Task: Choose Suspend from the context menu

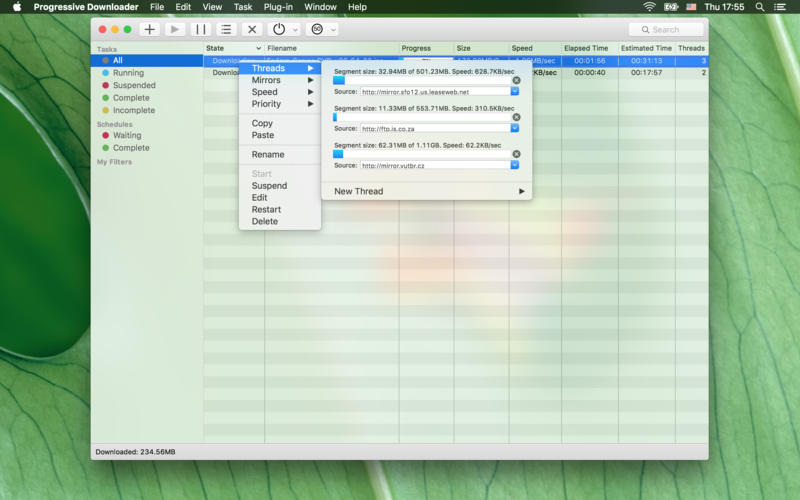Action: [269, 186]
